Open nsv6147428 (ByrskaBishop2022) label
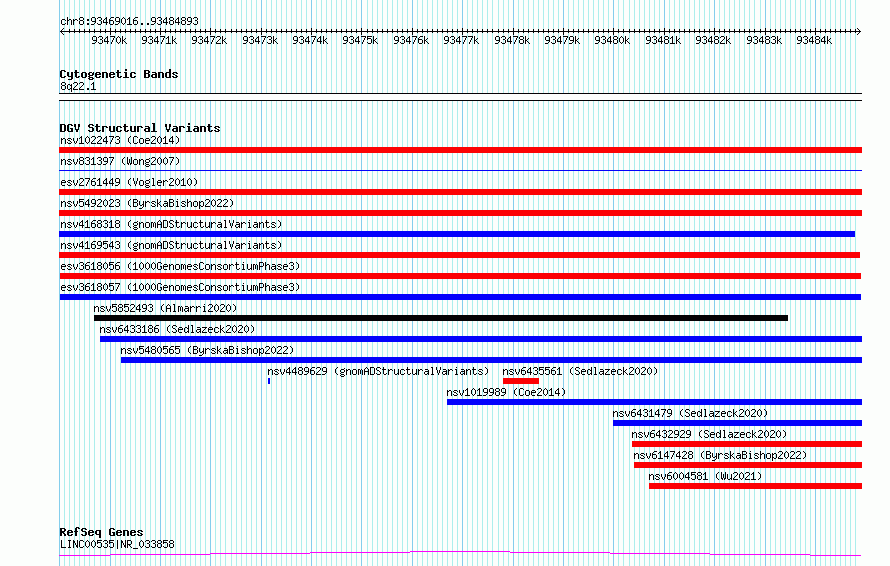The height and width of the screenshot is (566, 890). (x=720, y=455)
